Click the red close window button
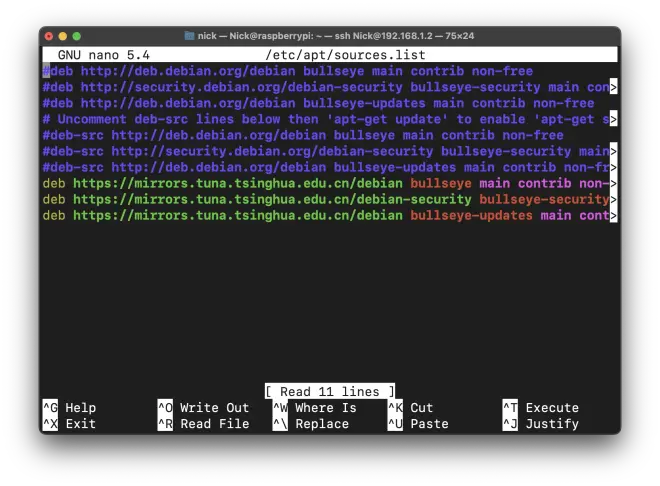The image size is (660, 486). (49, 36)
